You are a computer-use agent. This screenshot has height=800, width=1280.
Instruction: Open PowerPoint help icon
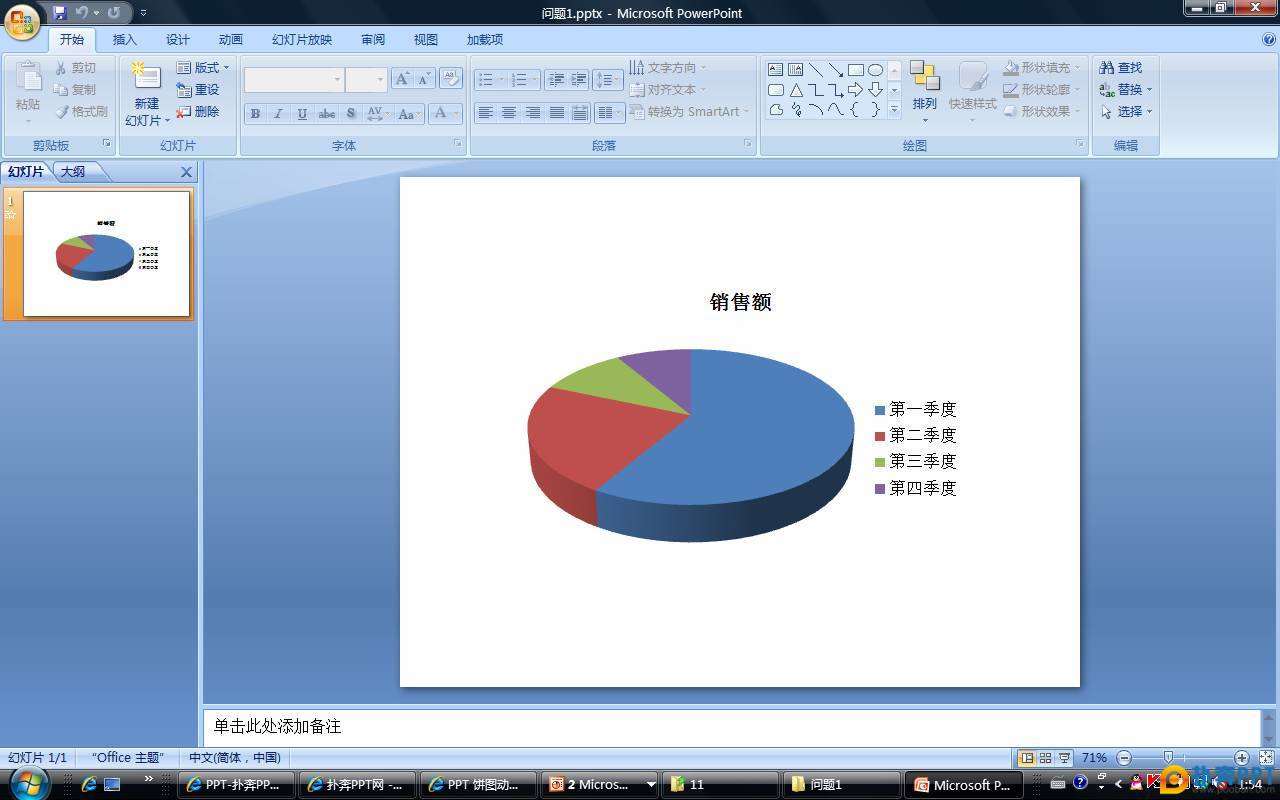click(x=1269, y=39)
